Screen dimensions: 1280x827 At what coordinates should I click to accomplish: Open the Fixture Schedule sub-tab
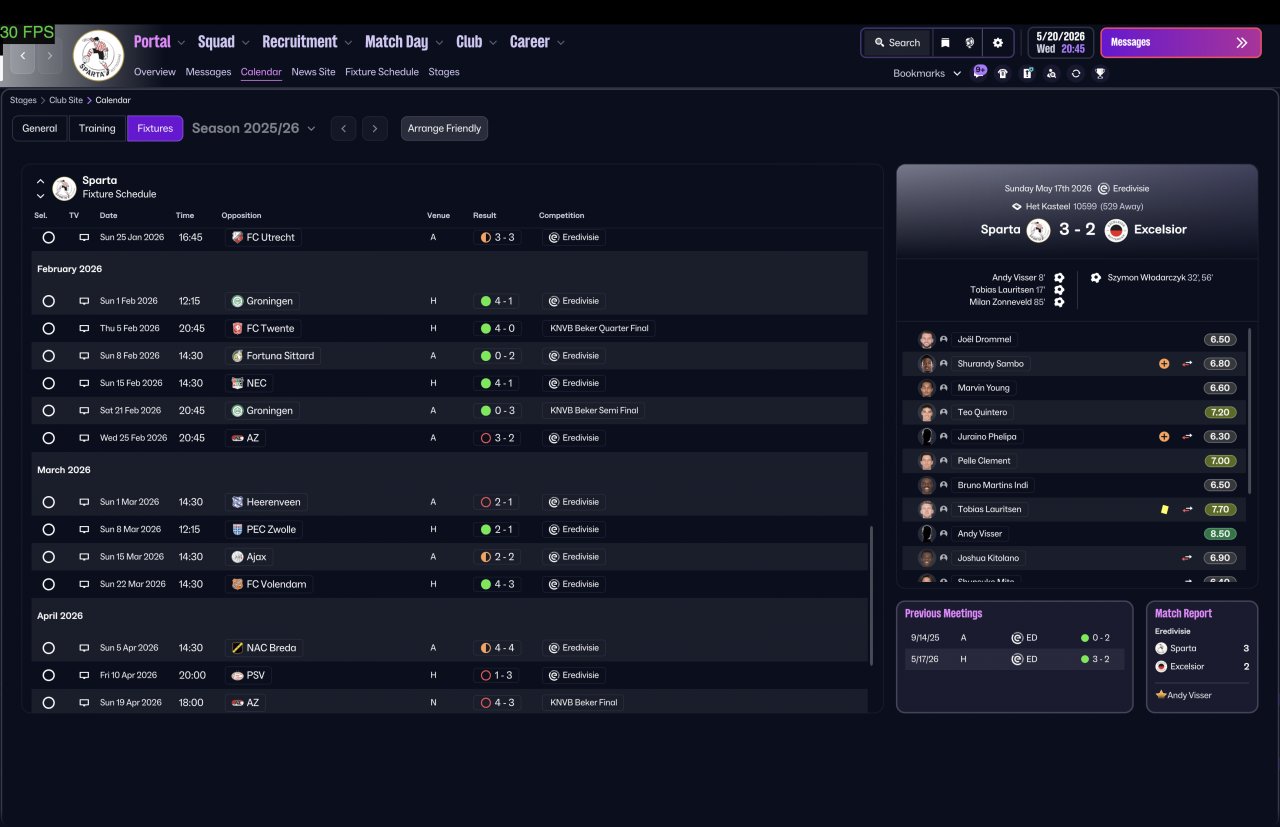click(382, 72)
